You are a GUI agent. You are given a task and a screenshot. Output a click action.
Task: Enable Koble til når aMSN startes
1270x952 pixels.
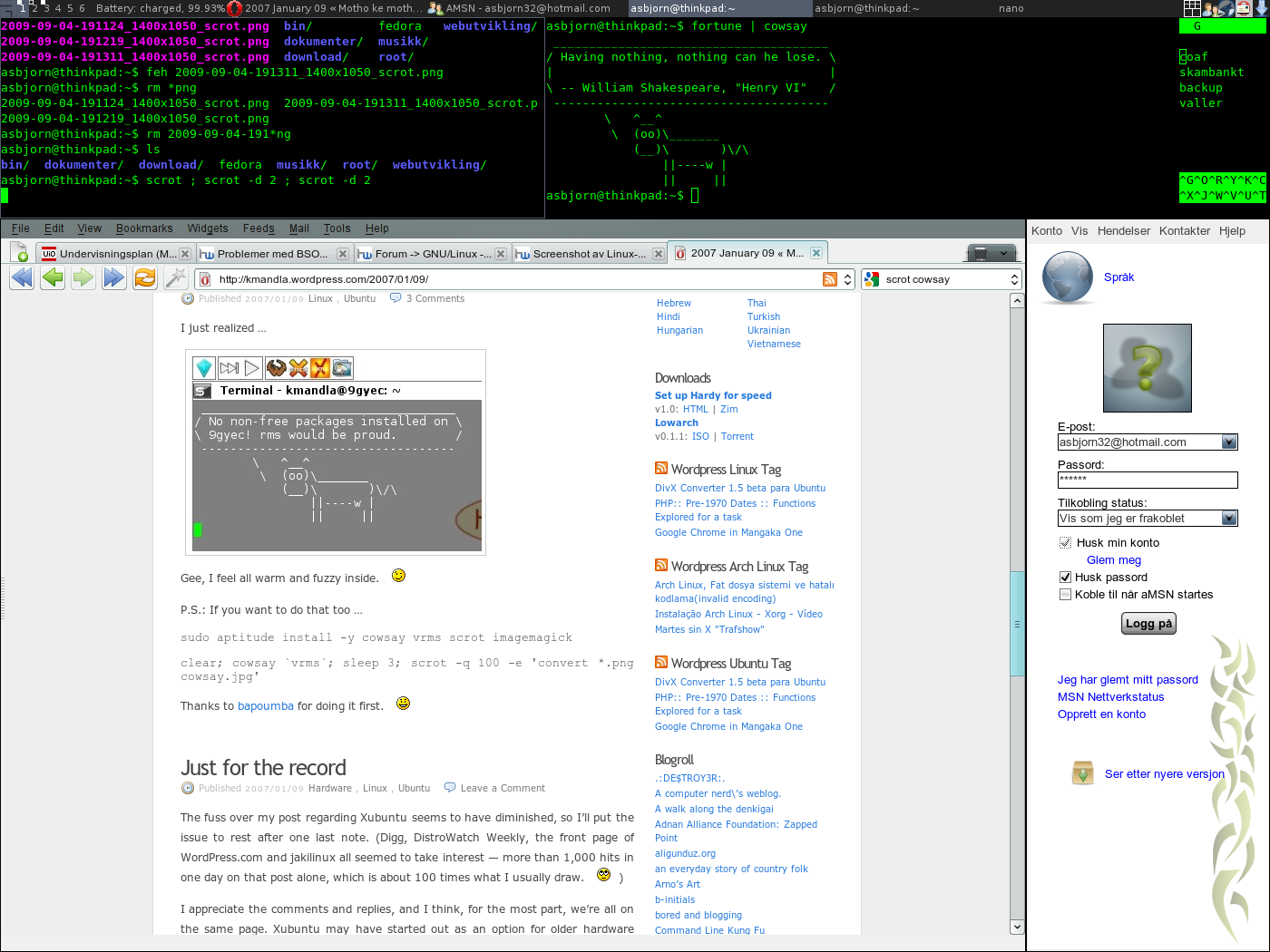tap(1066, 594)
